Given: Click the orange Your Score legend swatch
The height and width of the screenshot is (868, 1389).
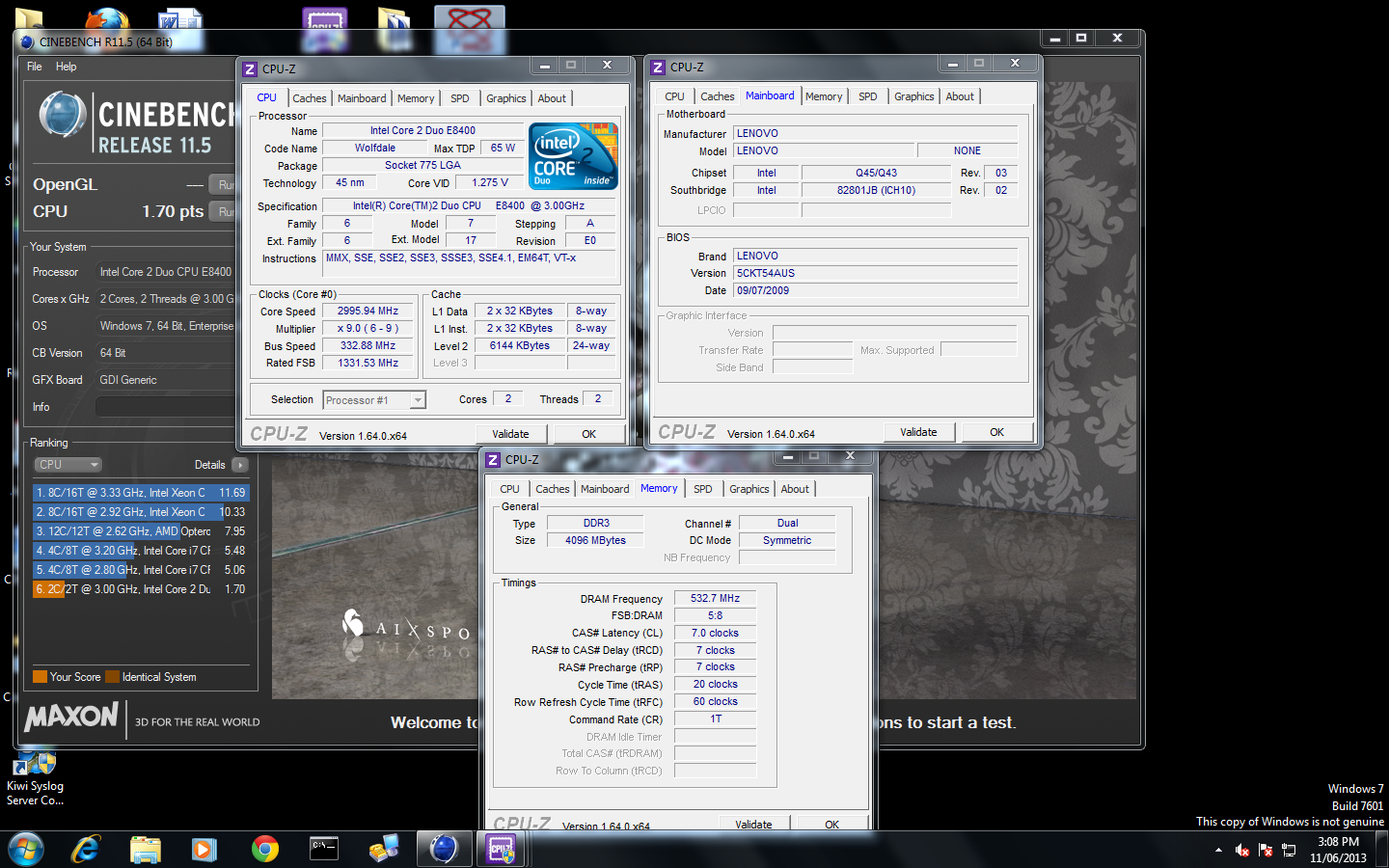Looking at the screenshot, I should click(40, 677).
